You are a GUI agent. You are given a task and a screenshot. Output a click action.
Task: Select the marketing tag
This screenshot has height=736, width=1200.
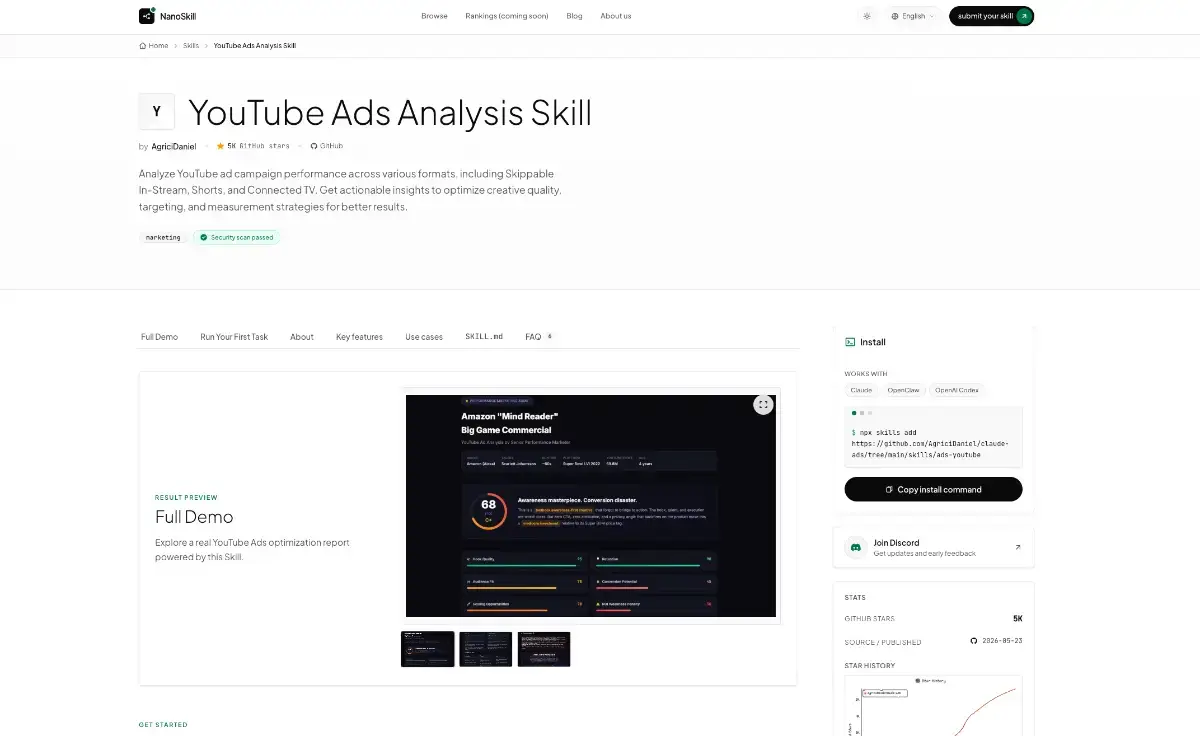click(163, 238)
